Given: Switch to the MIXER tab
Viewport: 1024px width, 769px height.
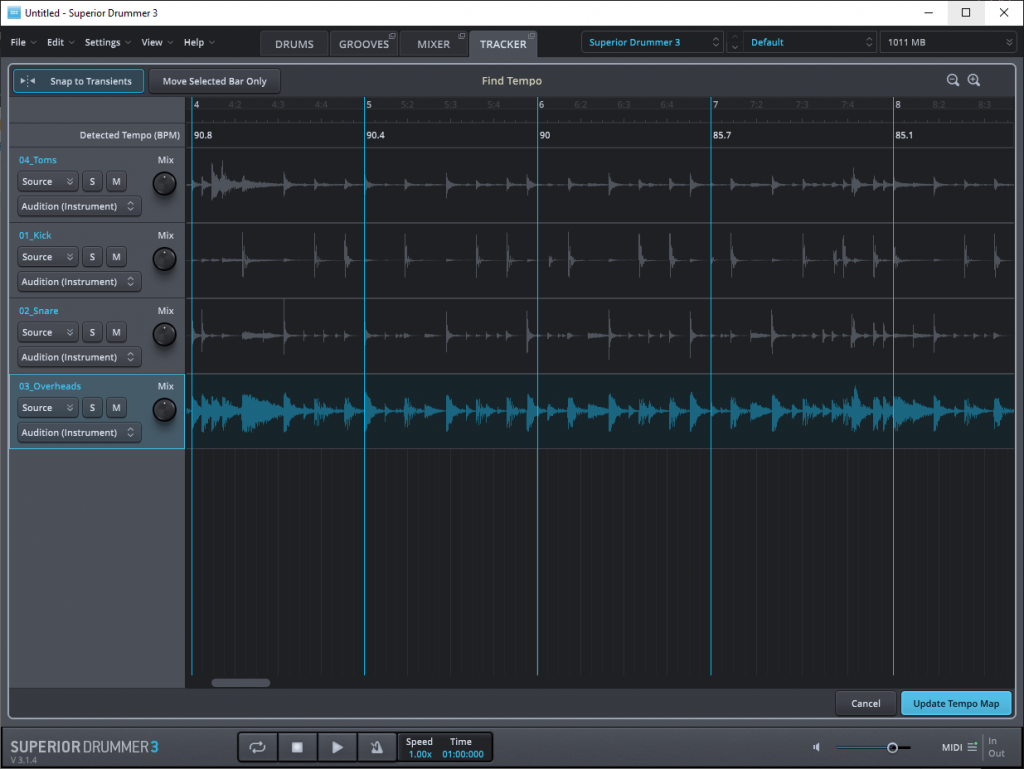Looking at the screenshot, I should (x=434, y=43).
